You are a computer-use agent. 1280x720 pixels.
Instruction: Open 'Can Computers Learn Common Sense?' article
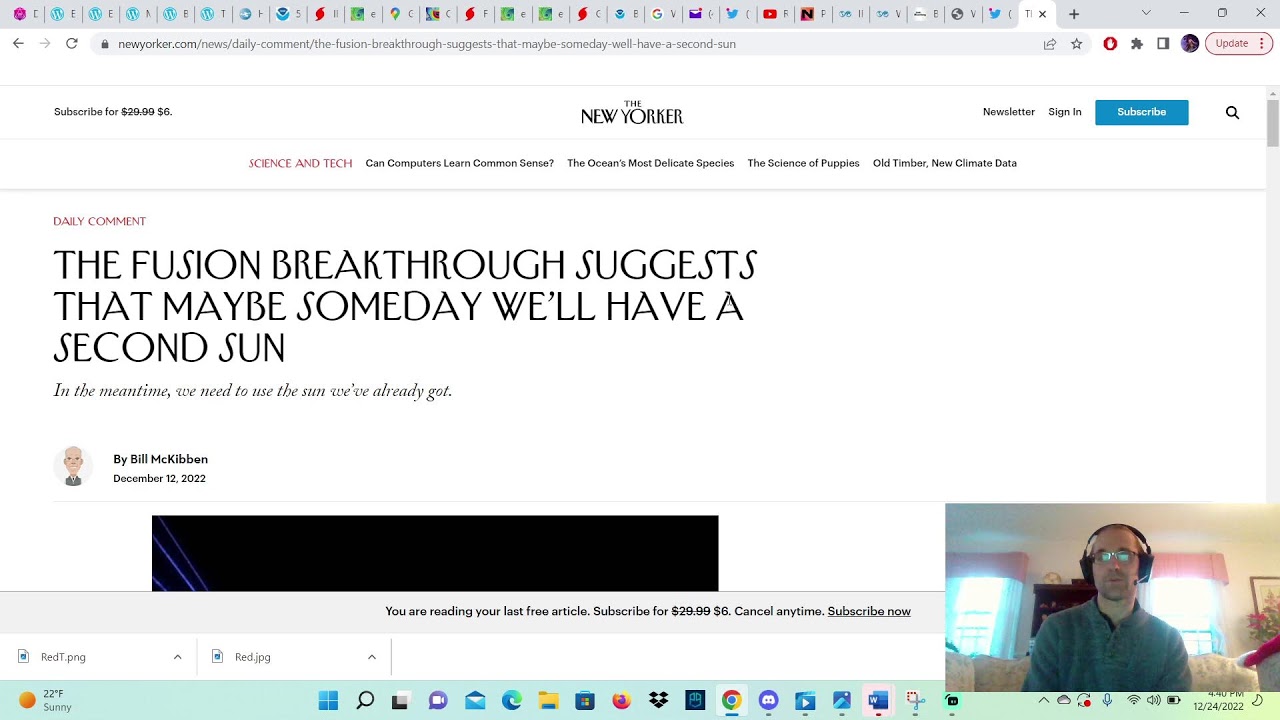pyautogui.click(x=459, y=163)
